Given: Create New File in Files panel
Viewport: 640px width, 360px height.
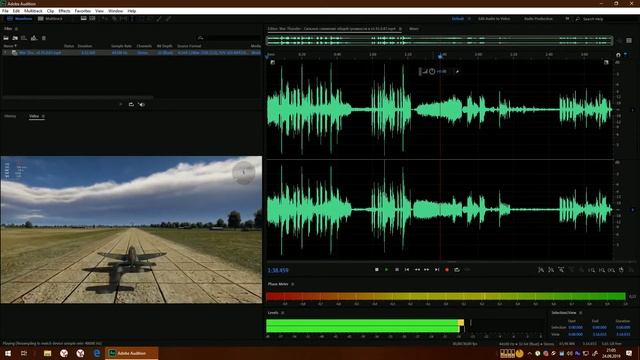Looking at the screenshot, I should 24,38.
